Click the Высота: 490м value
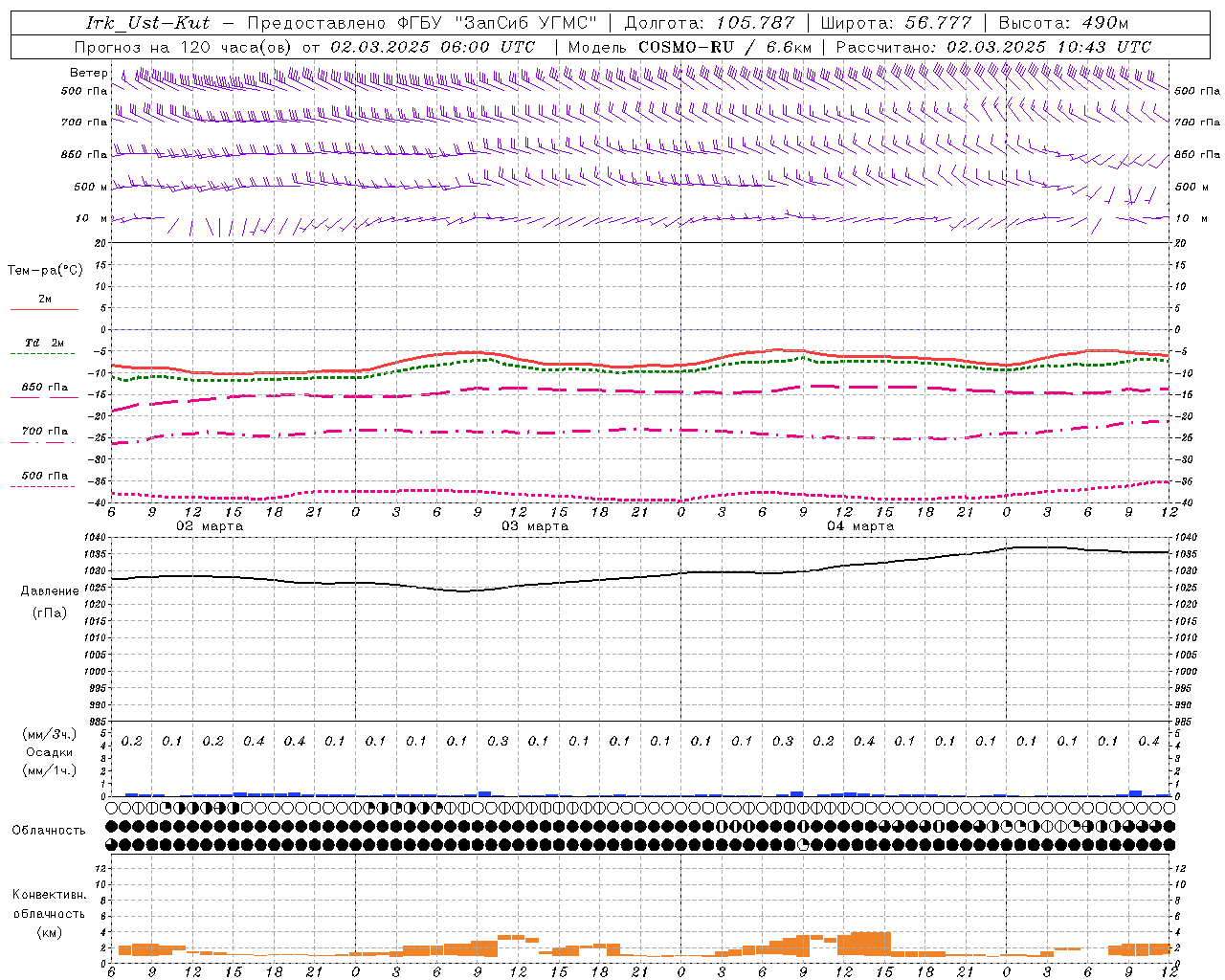Viewport: 1225px width, 980px height. pos(1063,23)
